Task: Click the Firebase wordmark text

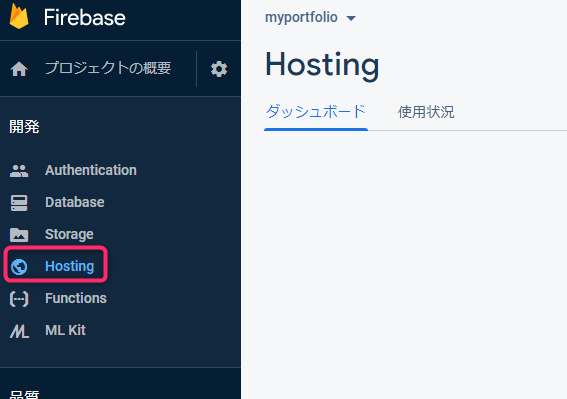Action: [85, 17]
